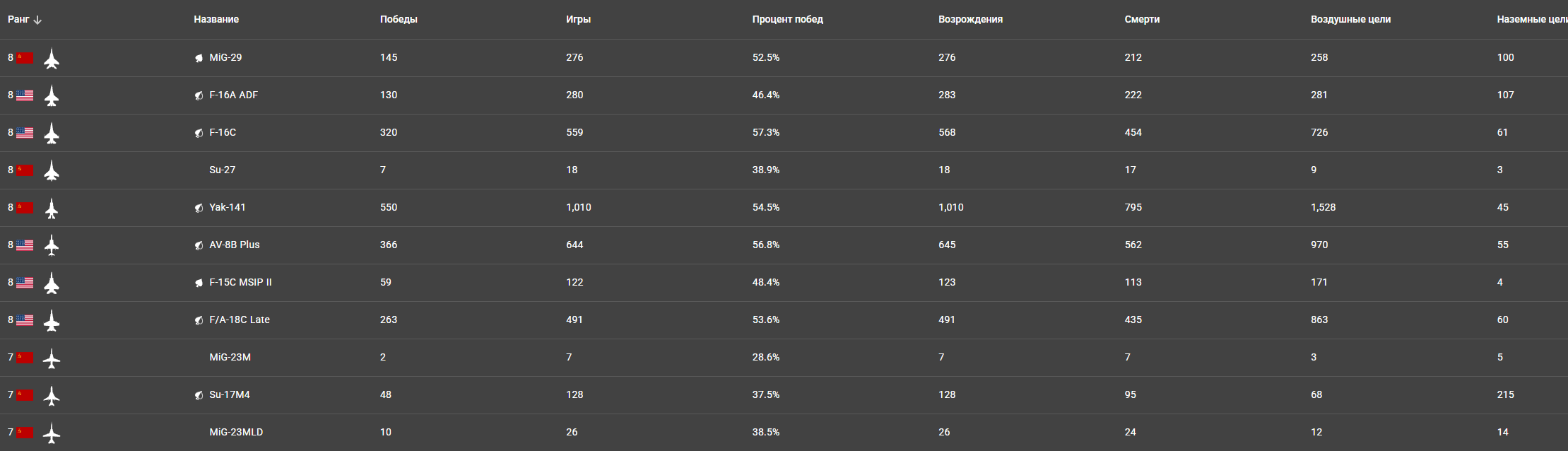Viewport: 1568px width, 451px height.
Task: Click the MiG-29 aircraft silhouette icon
Action: [51, 58]
